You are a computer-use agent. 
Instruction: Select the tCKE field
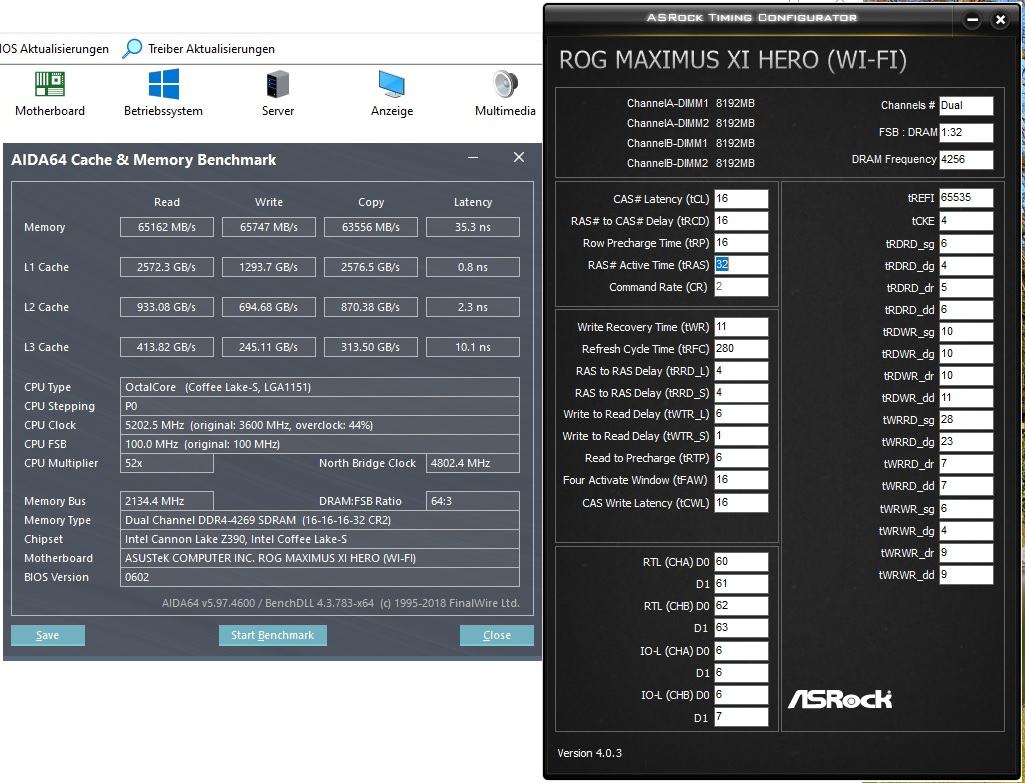966,221
